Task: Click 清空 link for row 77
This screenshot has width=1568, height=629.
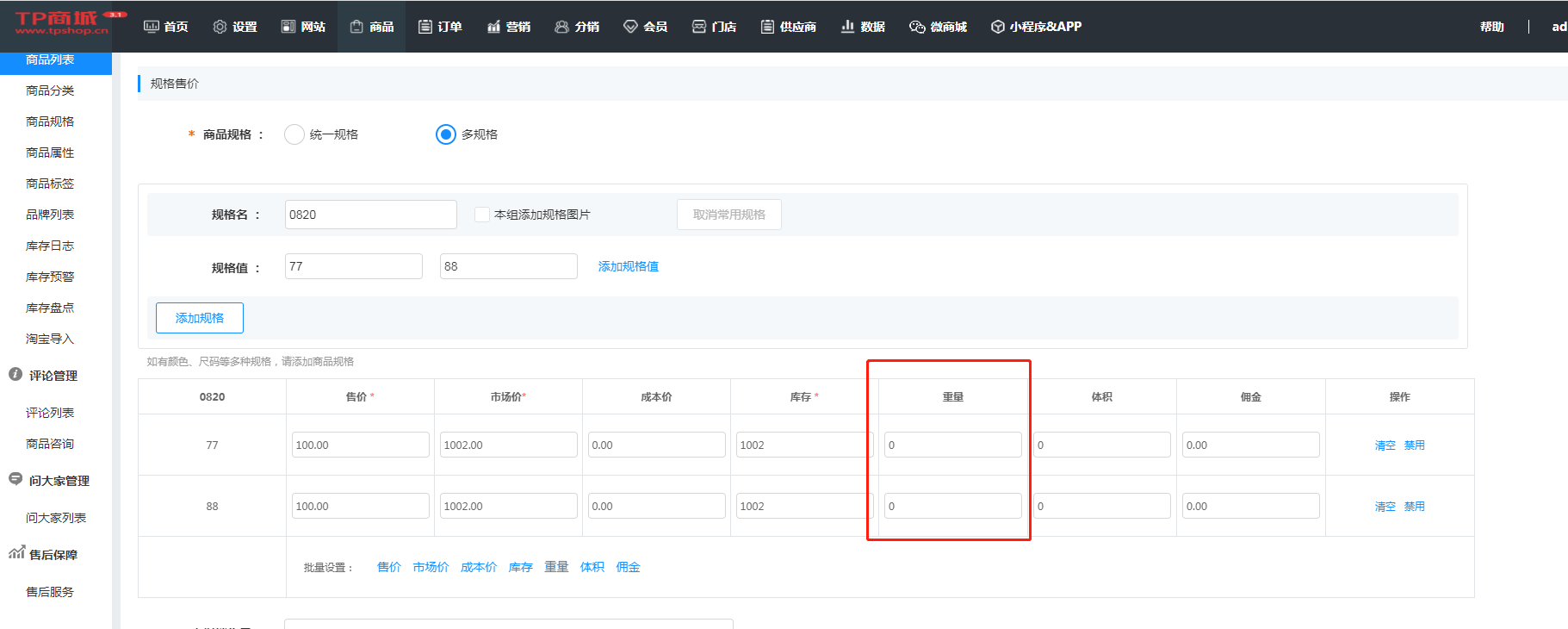Action: tap(1385, 445)
